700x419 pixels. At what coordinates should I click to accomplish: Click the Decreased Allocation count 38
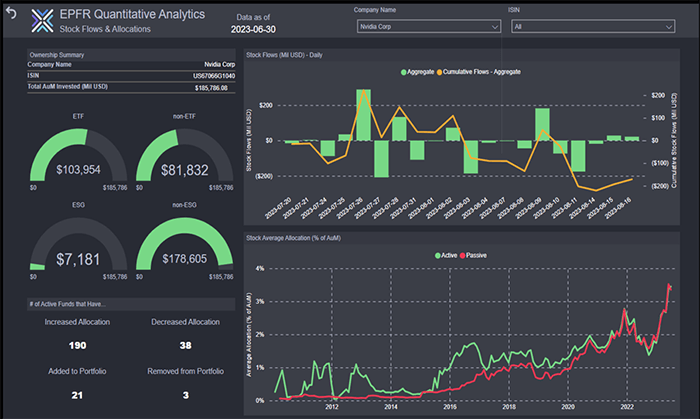[x=185, y=345]
